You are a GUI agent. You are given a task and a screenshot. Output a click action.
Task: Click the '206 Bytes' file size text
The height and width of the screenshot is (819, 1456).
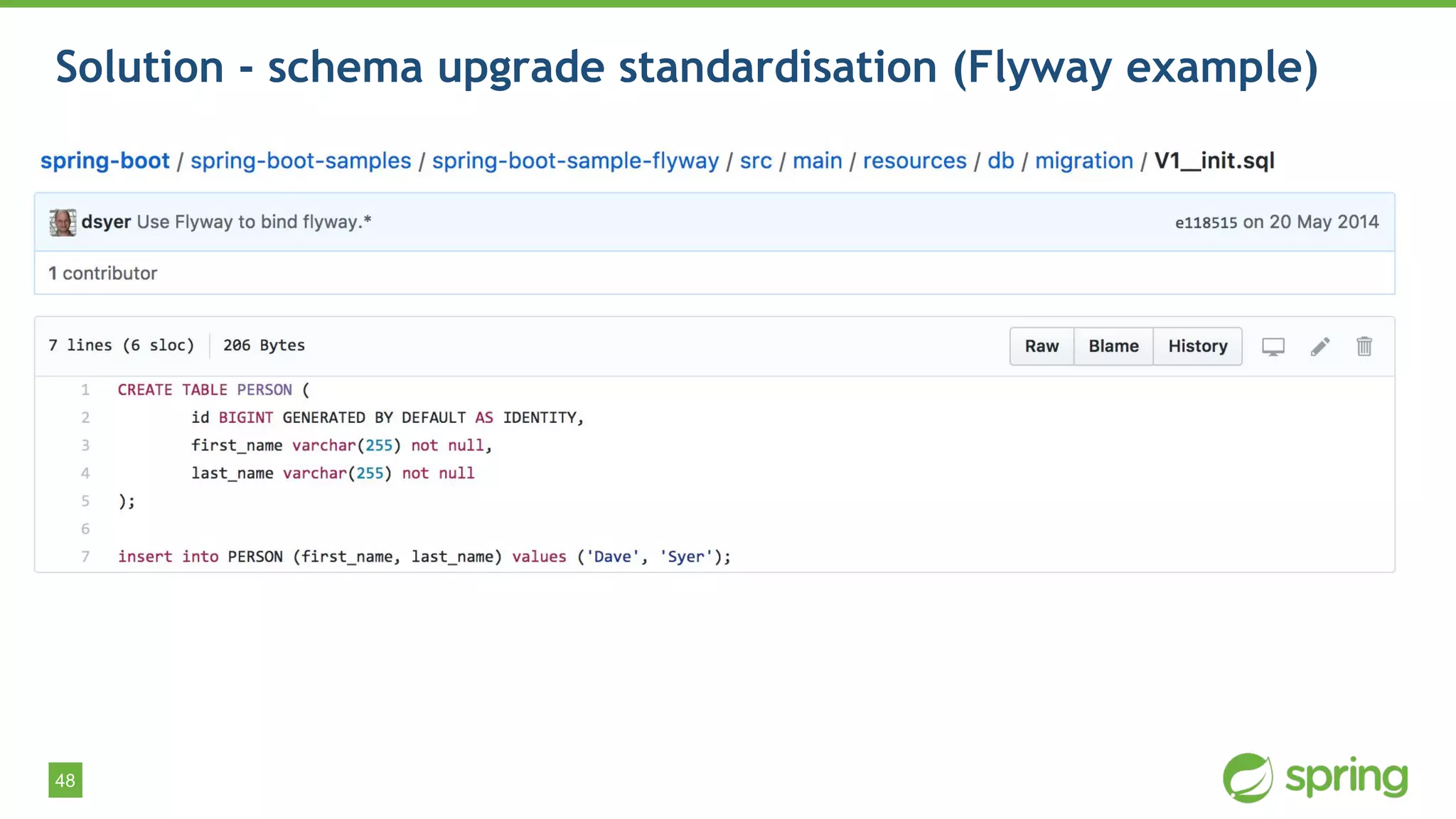tap(264, 346)
